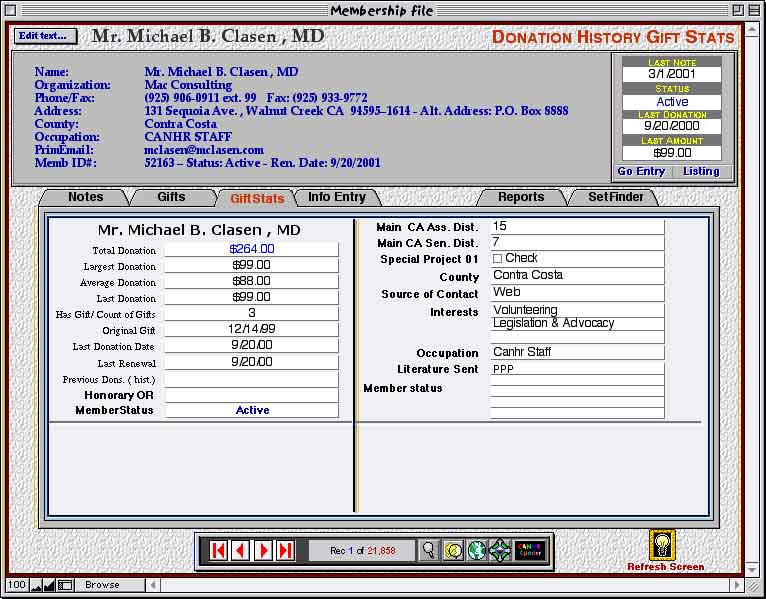The height and width of the screenshot is (599, 766).
Task: Jump to the first record
Action: click(217, 550)
